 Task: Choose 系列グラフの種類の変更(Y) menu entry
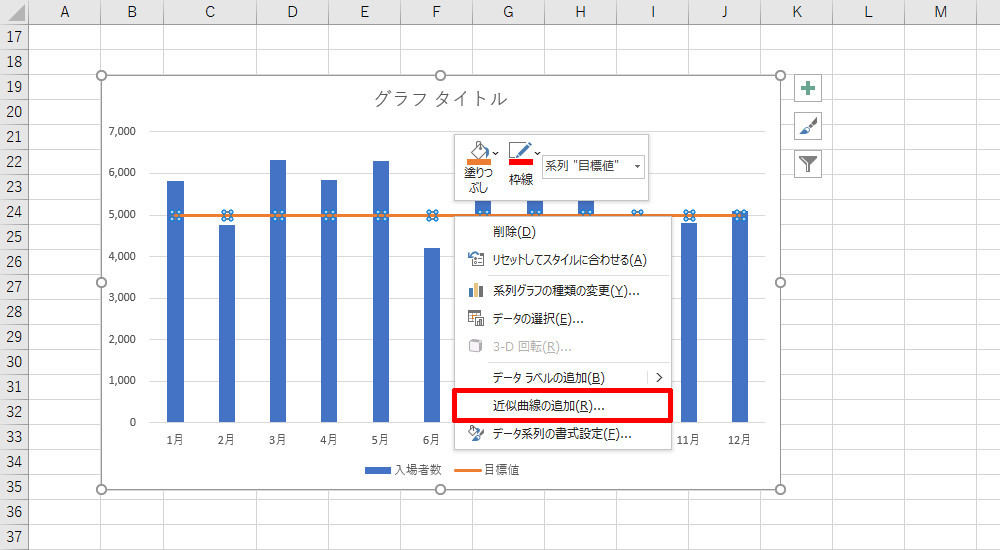pyautogui.click(x=562, y=291)
